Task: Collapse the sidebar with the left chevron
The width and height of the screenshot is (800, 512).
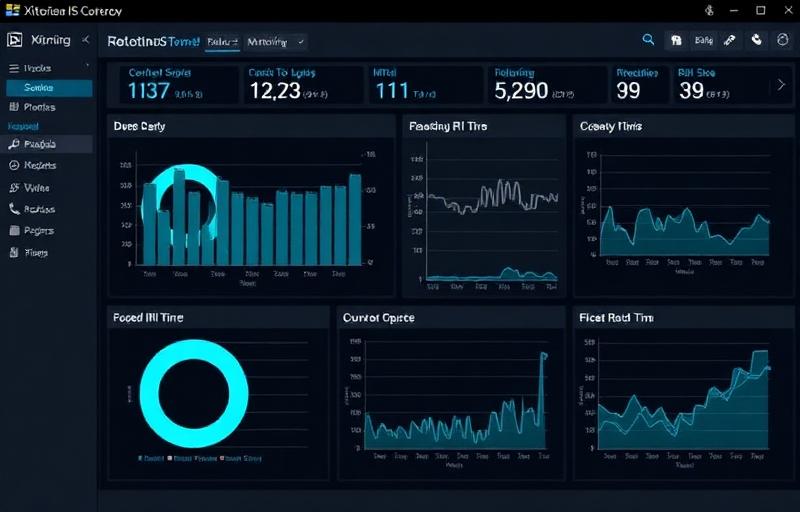Action: [85, 40]
